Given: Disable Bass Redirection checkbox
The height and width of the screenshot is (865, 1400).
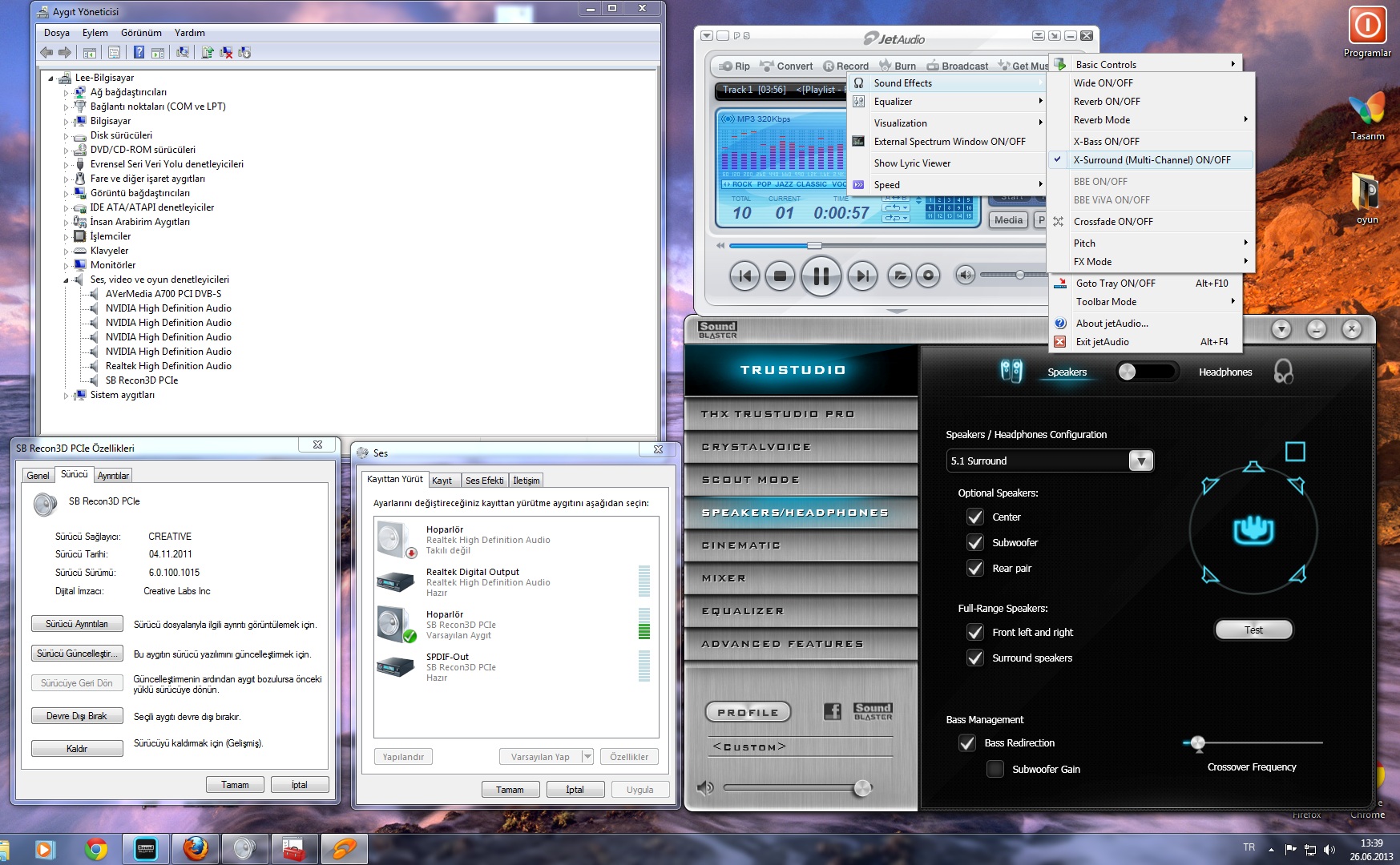Looking at the screenshot, I should (x=967, y=743).
